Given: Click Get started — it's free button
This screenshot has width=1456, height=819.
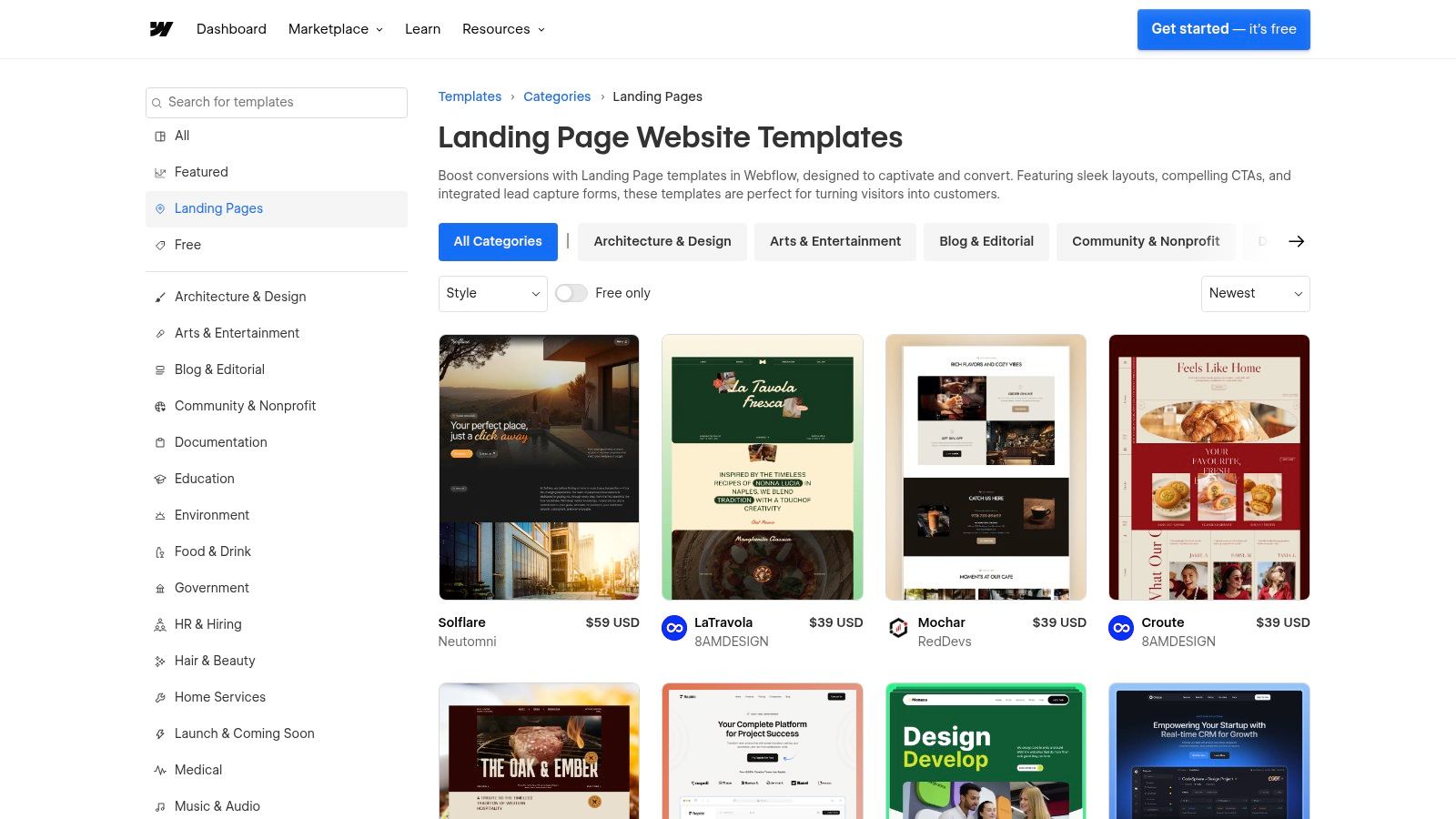Looking at the screenshot, I should tap(1224, 29).
